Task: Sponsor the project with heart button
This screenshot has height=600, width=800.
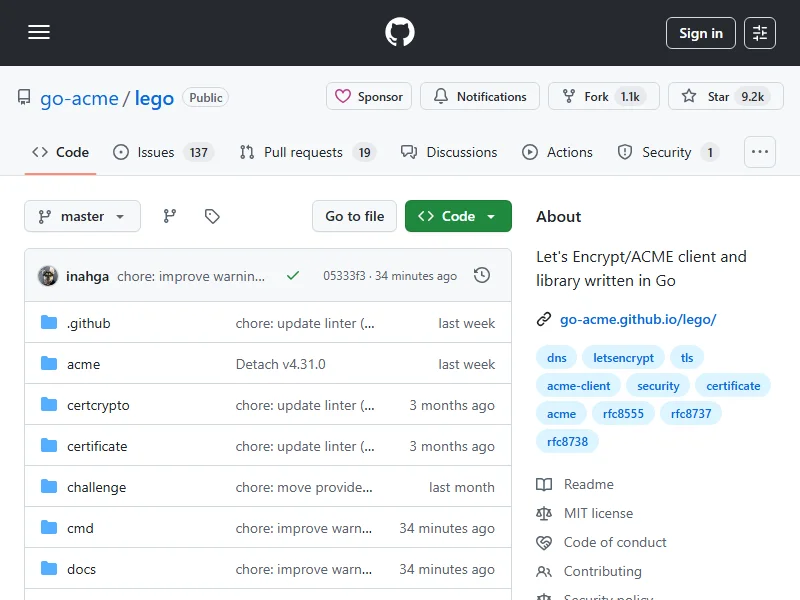Action: tap(369, 97)
